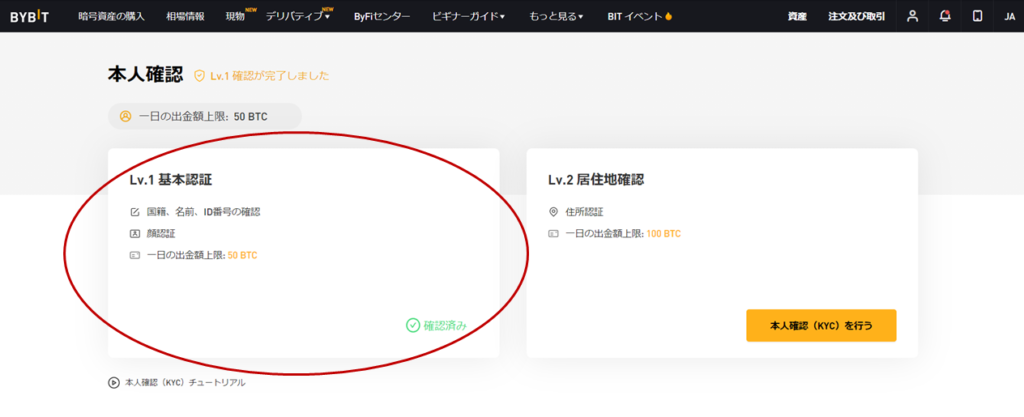Click the card icon beside 100 BTC limit
The image size is (1024, 417).
(554, 234)
